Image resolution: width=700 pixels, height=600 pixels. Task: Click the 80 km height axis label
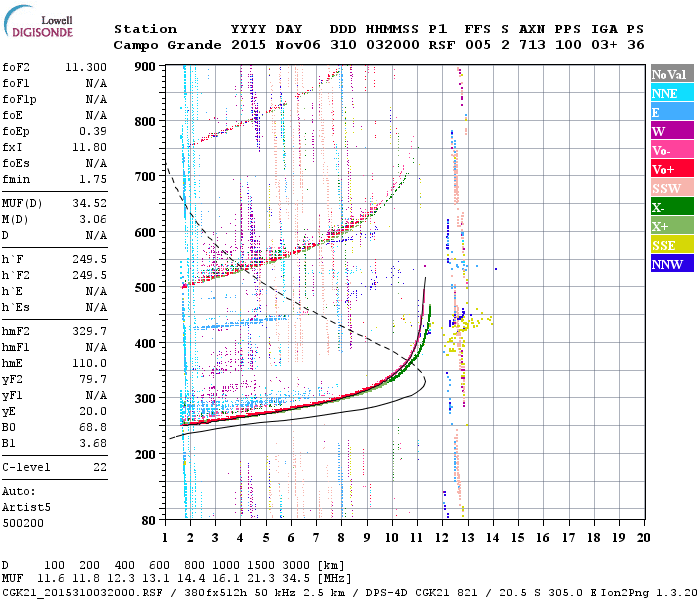coord(148,521)
